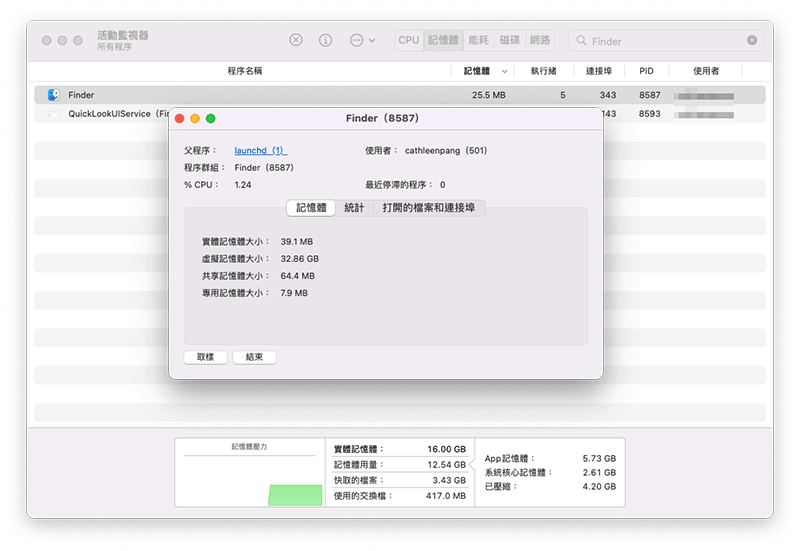Click the 417.0 MB swap used value
Screen dimensions: 800x551
446,496
